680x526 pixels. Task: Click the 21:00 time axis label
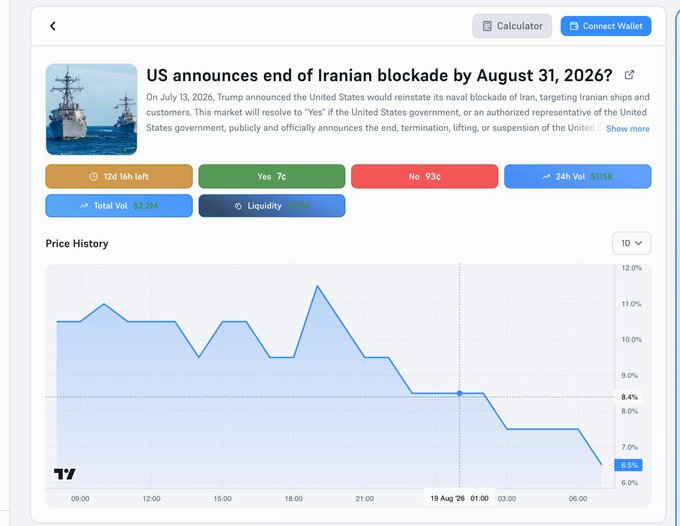pos(365,499)
